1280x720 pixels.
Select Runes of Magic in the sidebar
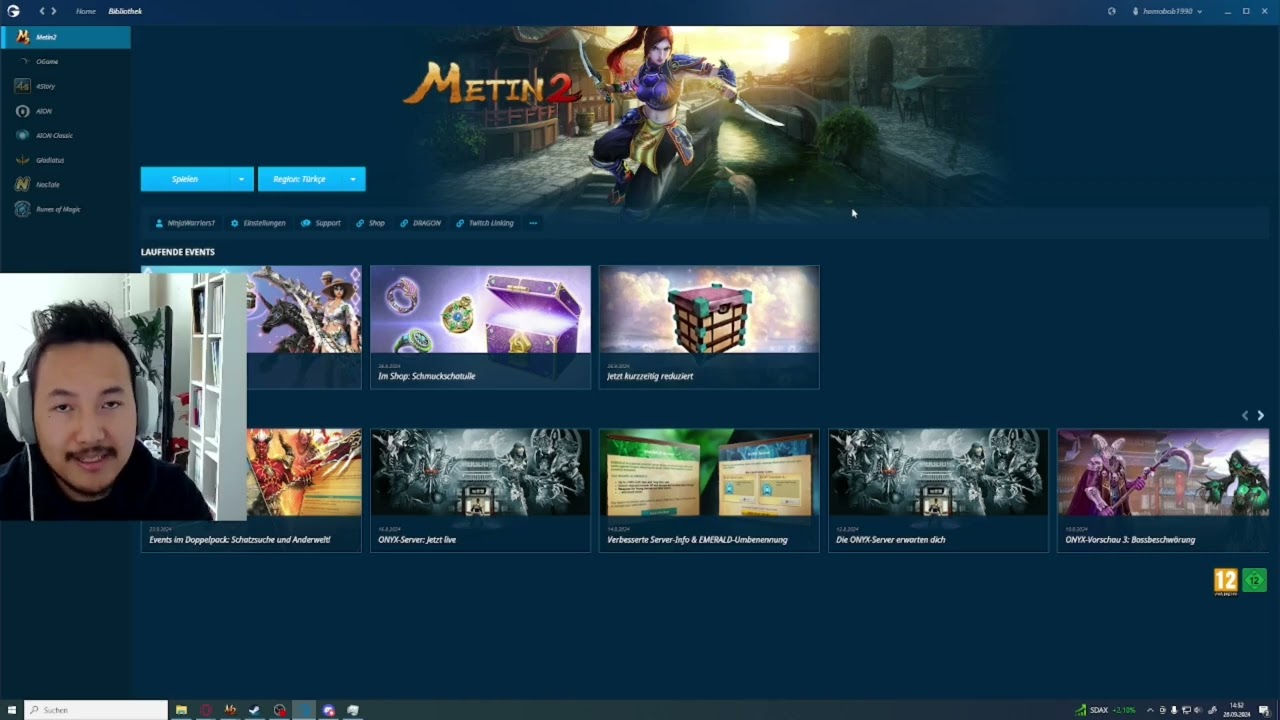(66, 209)
